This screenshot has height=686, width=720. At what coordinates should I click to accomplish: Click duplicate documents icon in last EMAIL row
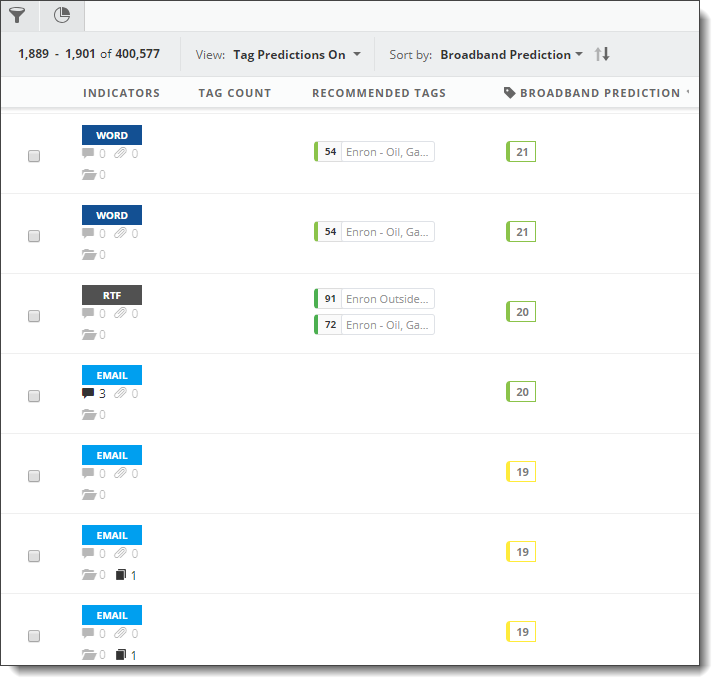121,655
